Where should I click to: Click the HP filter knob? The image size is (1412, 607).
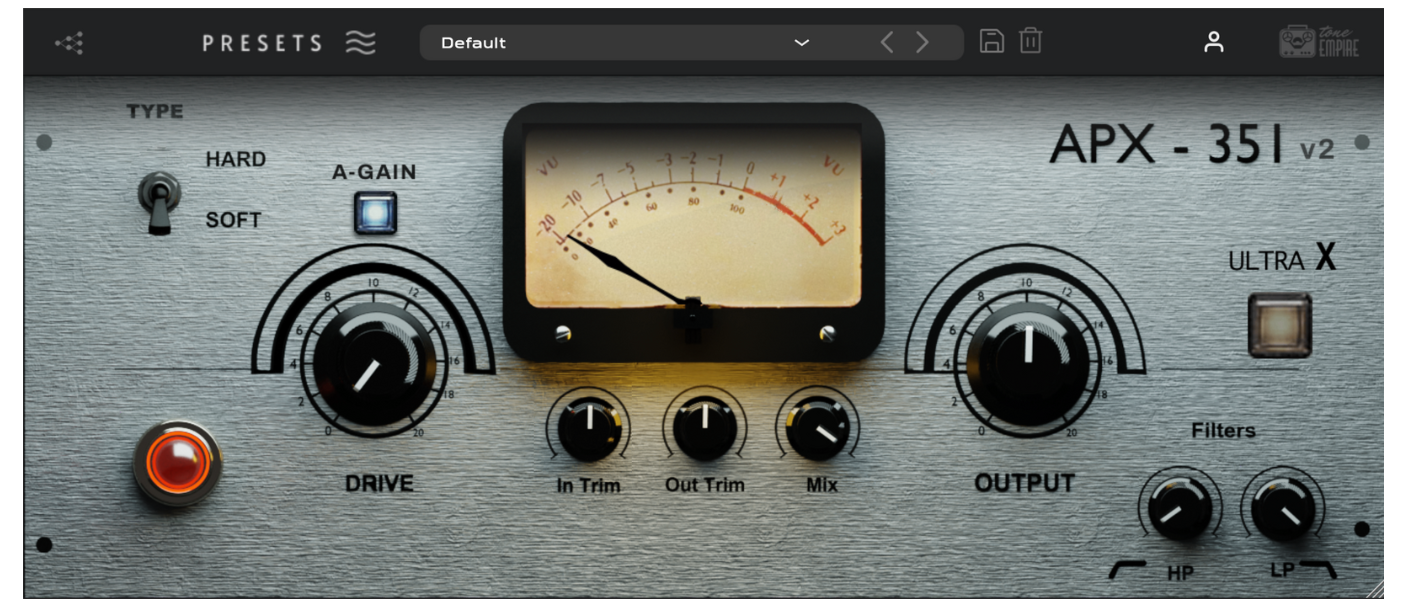click(x=1180, y=509)
